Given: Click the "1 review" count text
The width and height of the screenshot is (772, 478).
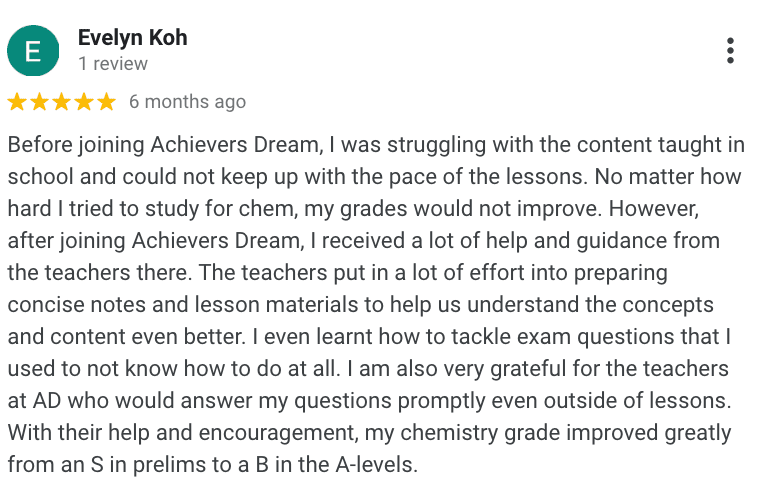Looking at the screenshot, I should 113,64.
